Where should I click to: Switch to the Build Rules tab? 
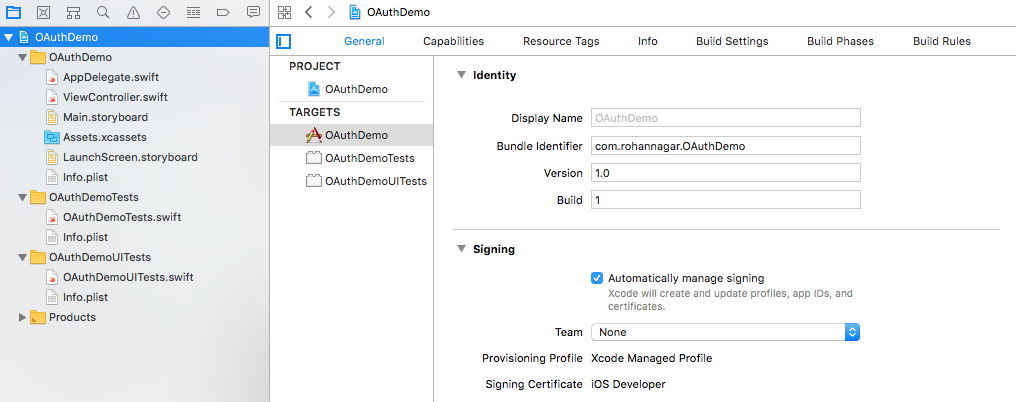click(x=942, y=41)
